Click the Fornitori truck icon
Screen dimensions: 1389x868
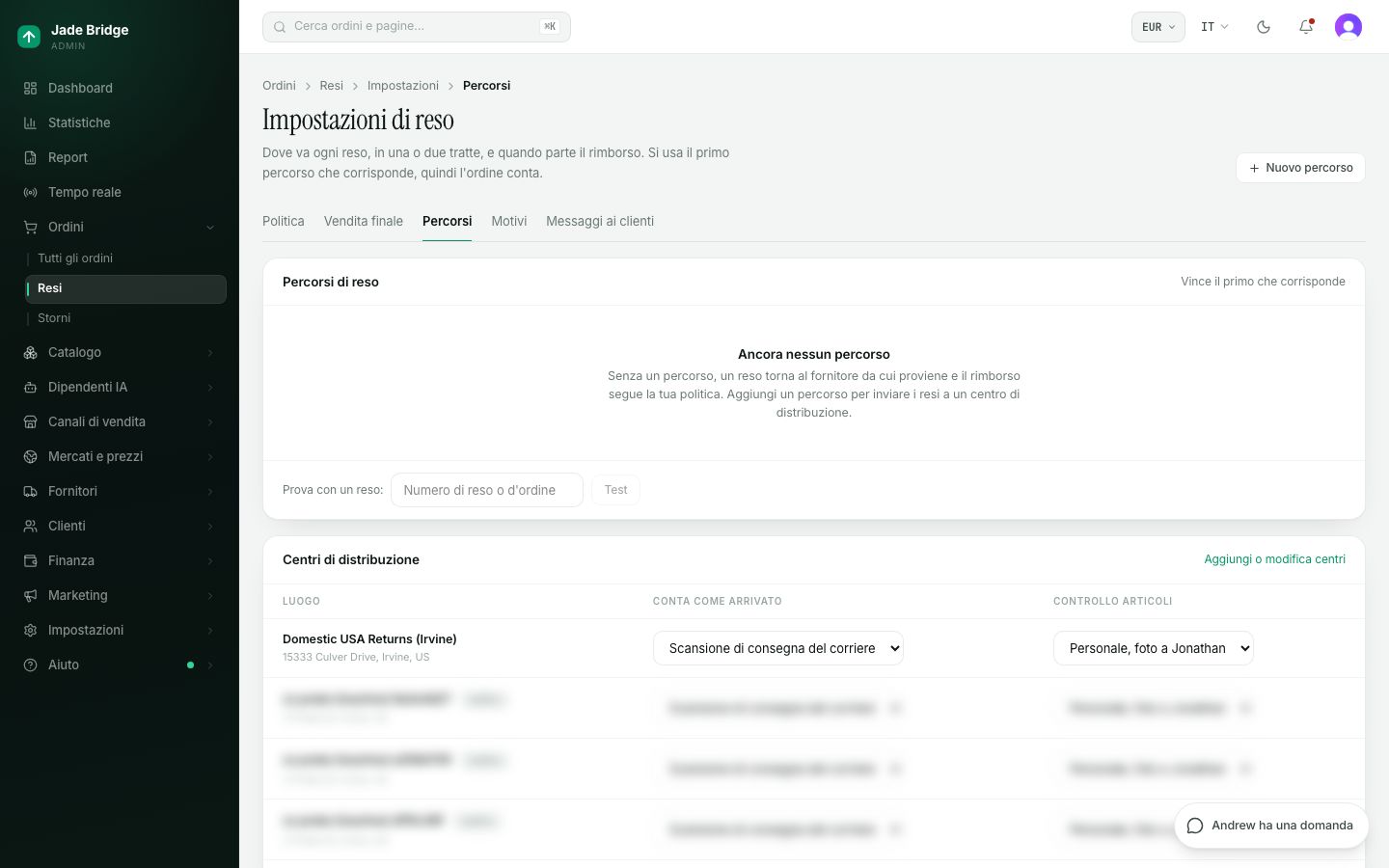(x=30, y=491)
